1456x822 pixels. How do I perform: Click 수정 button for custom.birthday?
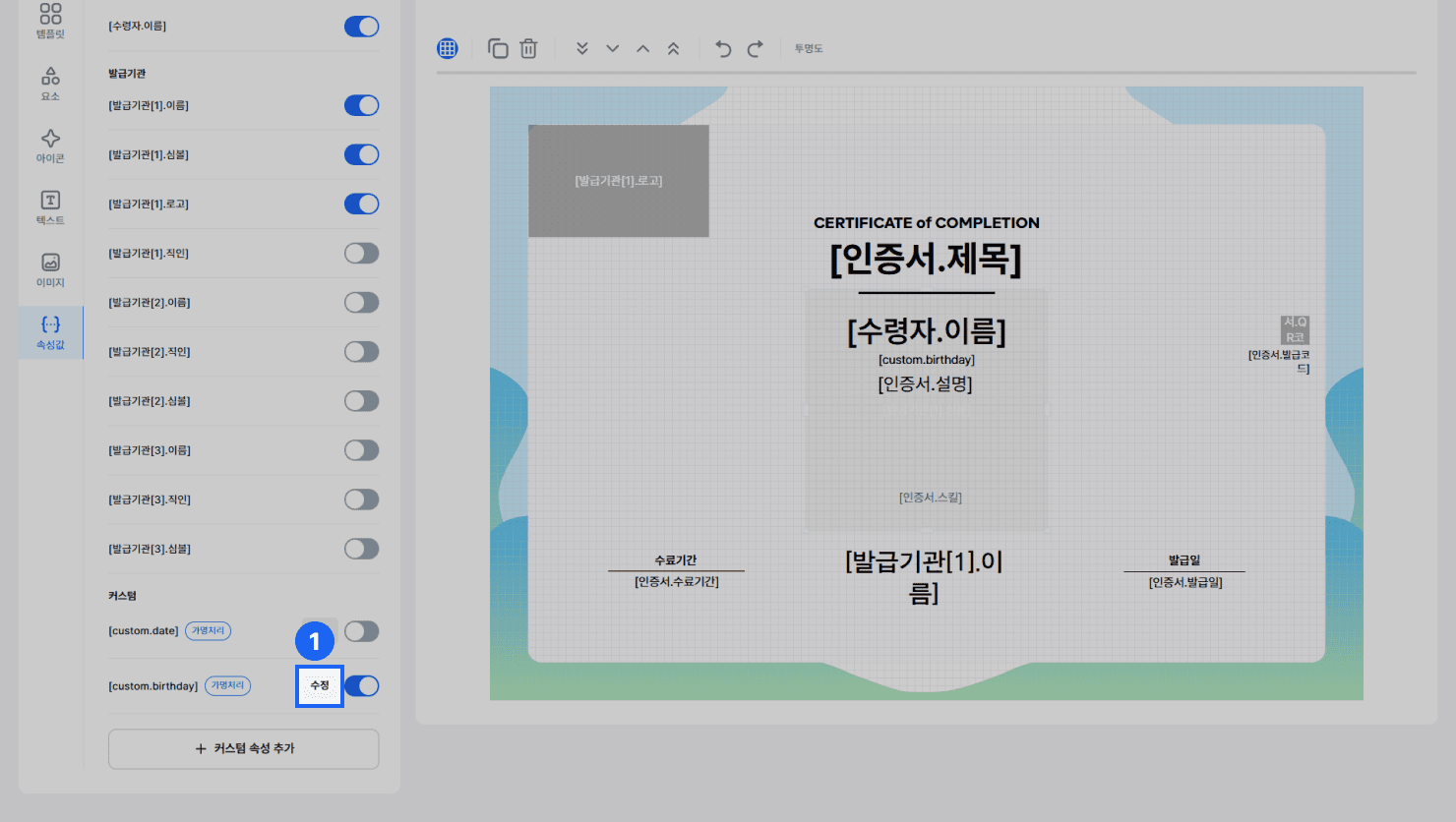pyautogui.click(x=320, y=685)
